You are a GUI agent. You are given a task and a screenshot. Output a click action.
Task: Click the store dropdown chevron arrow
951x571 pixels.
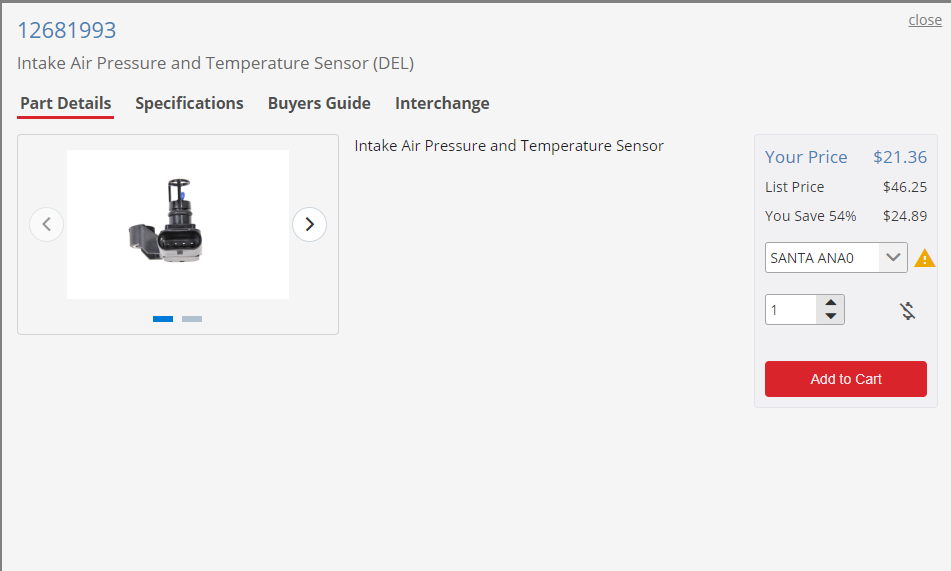pyautogui.click(x=893, y=257)
